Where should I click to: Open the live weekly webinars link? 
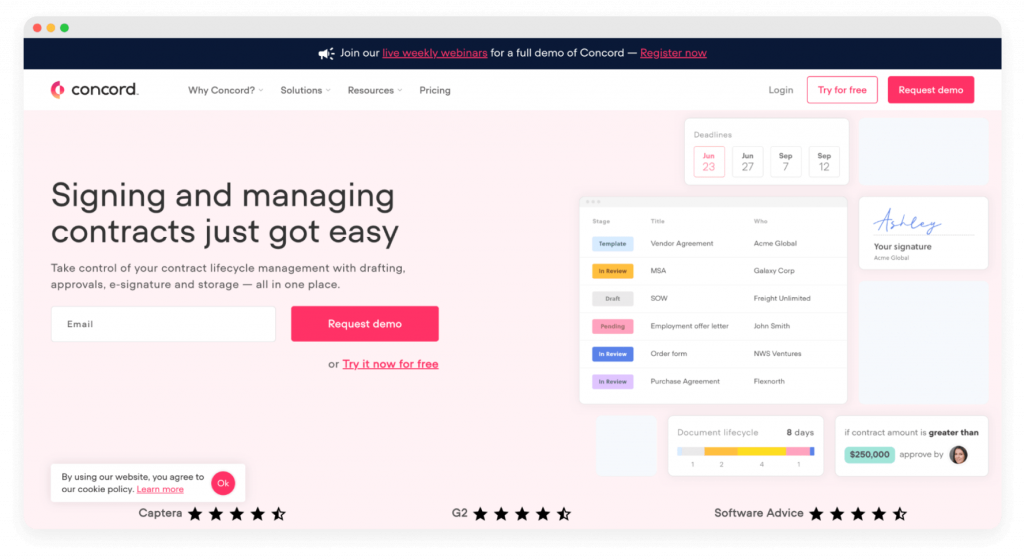pyautogui.click(x=434, y=53)
